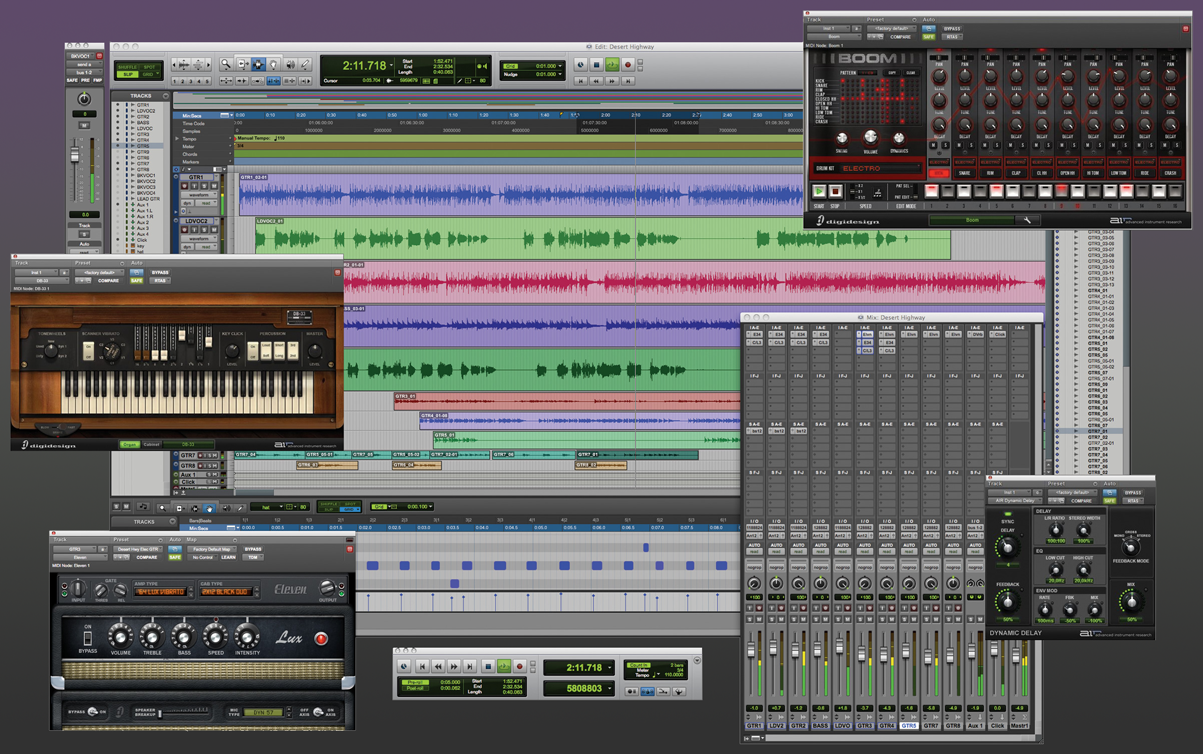Click Copy in Boom's pattern section
This screenshot has width=1203, height=754.
892,72
